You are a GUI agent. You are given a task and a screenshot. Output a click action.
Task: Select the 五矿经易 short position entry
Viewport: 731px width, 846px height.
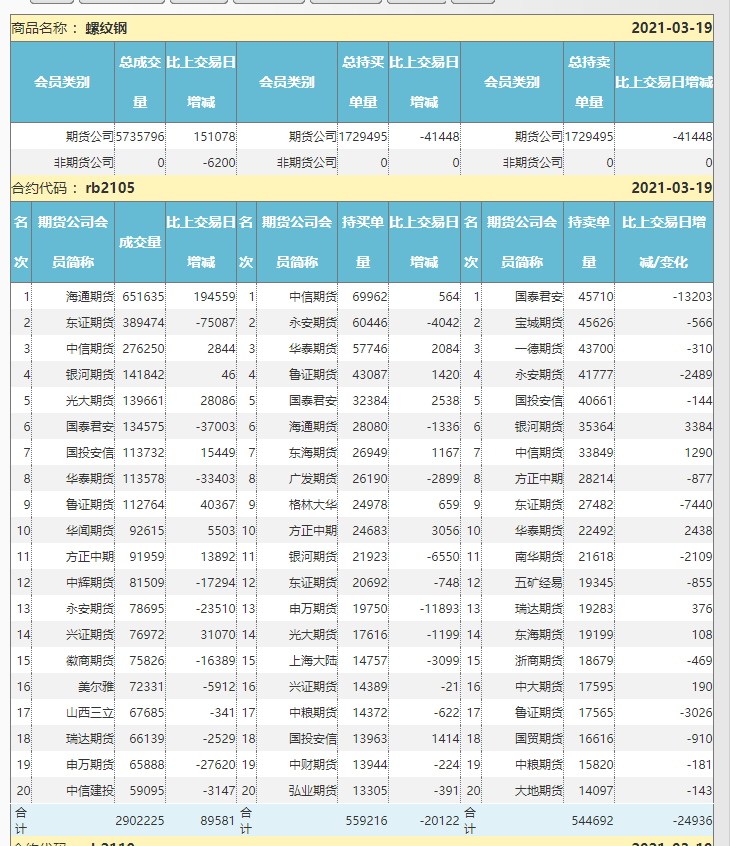coord(538,583)
